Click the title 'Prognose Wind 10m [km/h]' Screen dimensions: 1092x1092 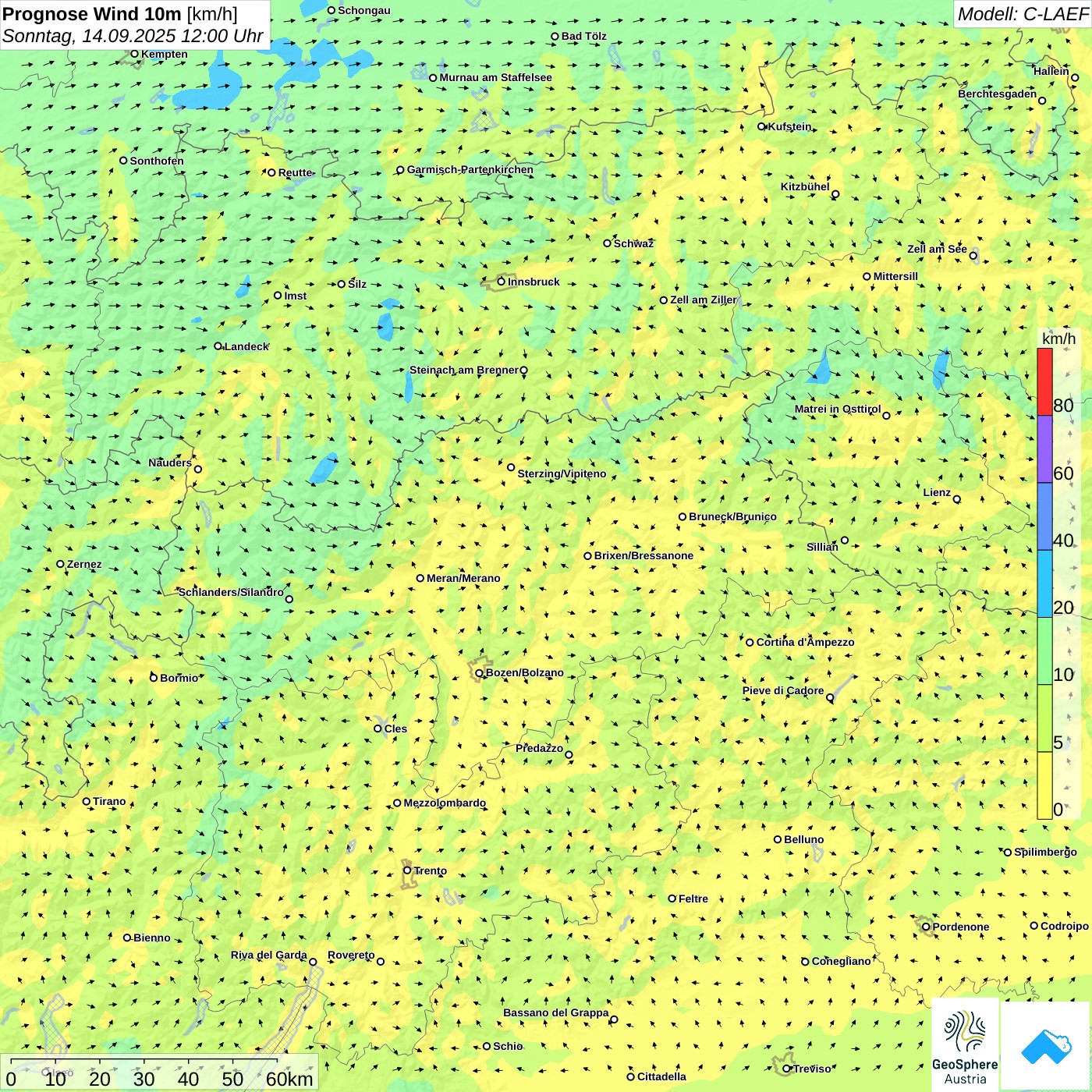pos(120,14)
